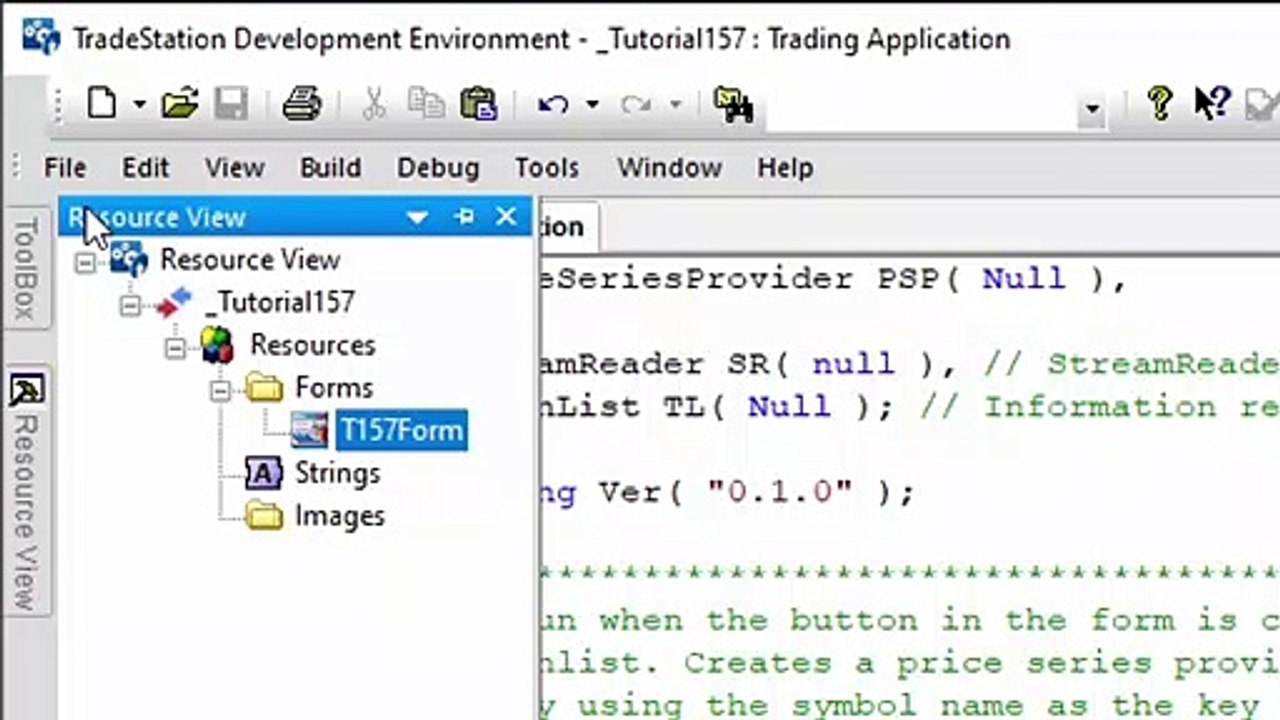This screenshot has width=1280, height=720.
Task: Select the T157Form tree item
Action: pyautogui.click(x=401, y=431)
